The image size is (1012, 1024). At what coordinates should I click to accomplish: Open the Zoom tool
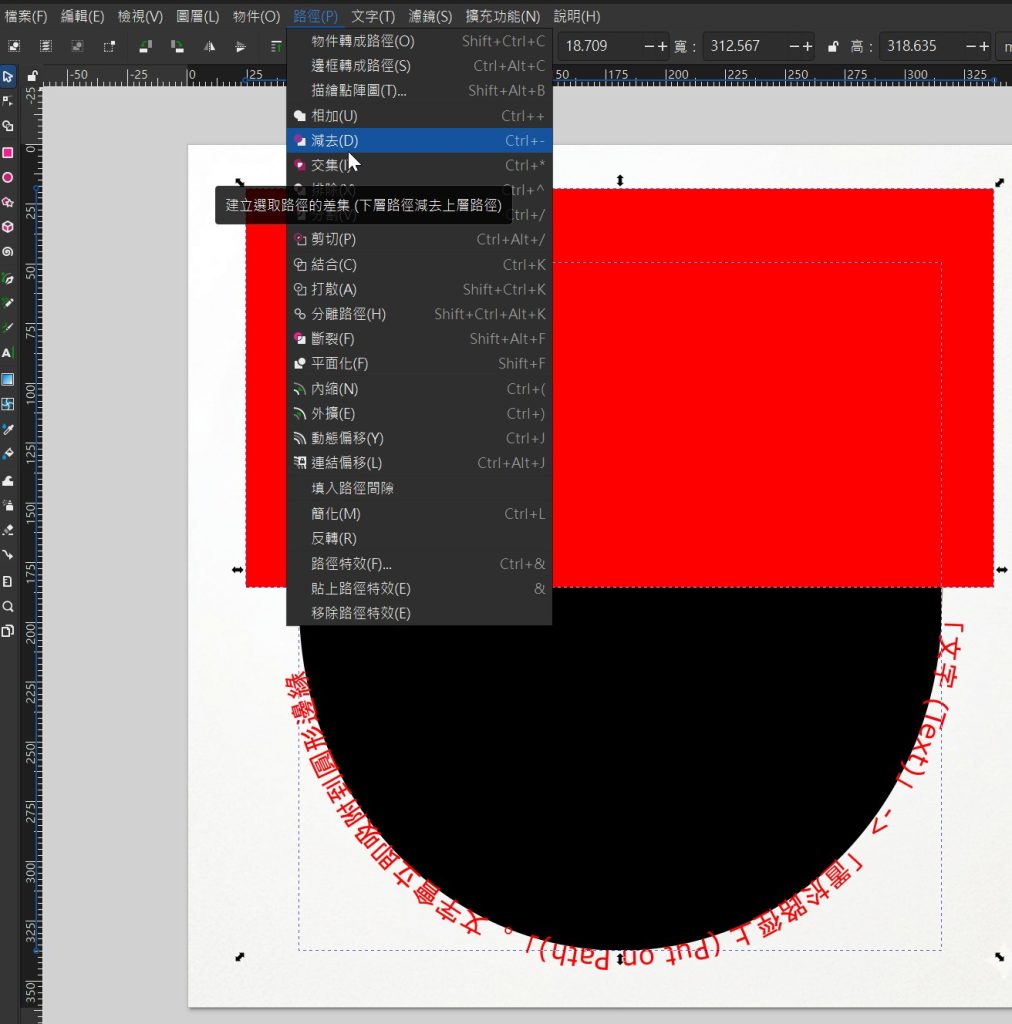[8, 606]
